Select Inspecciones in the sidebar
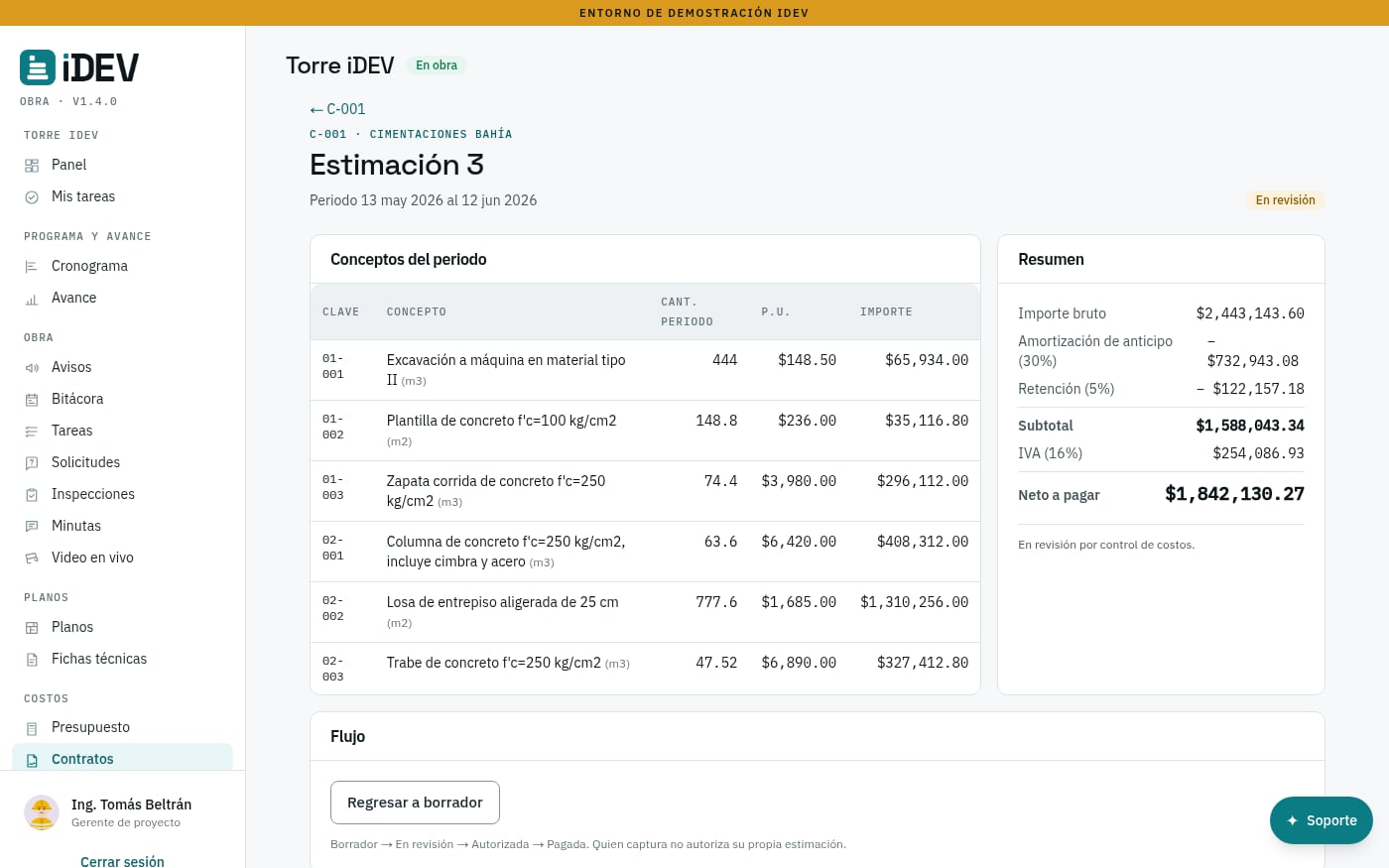Screen dimensions: 1389x868 coord(122,494)
